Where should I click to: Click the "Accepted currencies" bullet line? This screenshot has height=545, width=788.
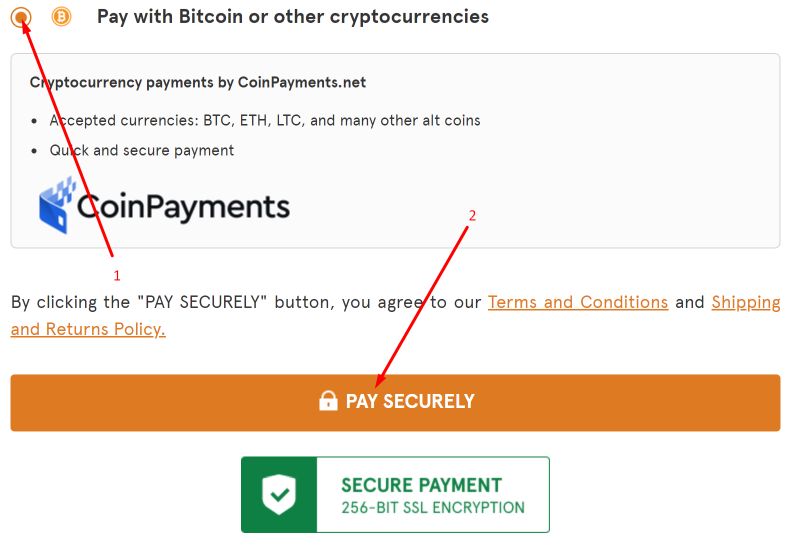pyautogui.click(x=265, y=121)
